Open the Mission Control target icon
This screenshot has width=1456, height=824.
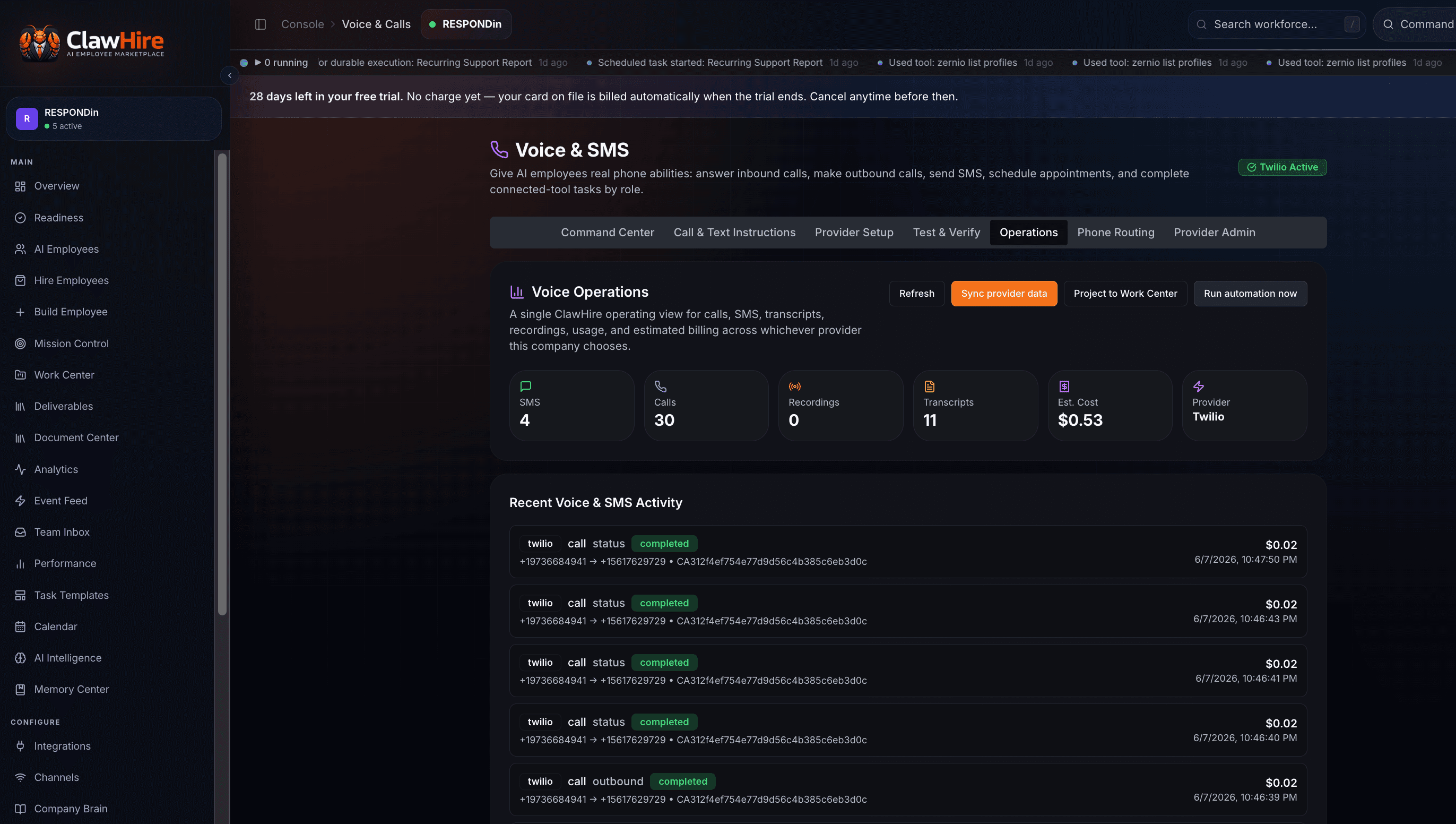tap(20, 344)
